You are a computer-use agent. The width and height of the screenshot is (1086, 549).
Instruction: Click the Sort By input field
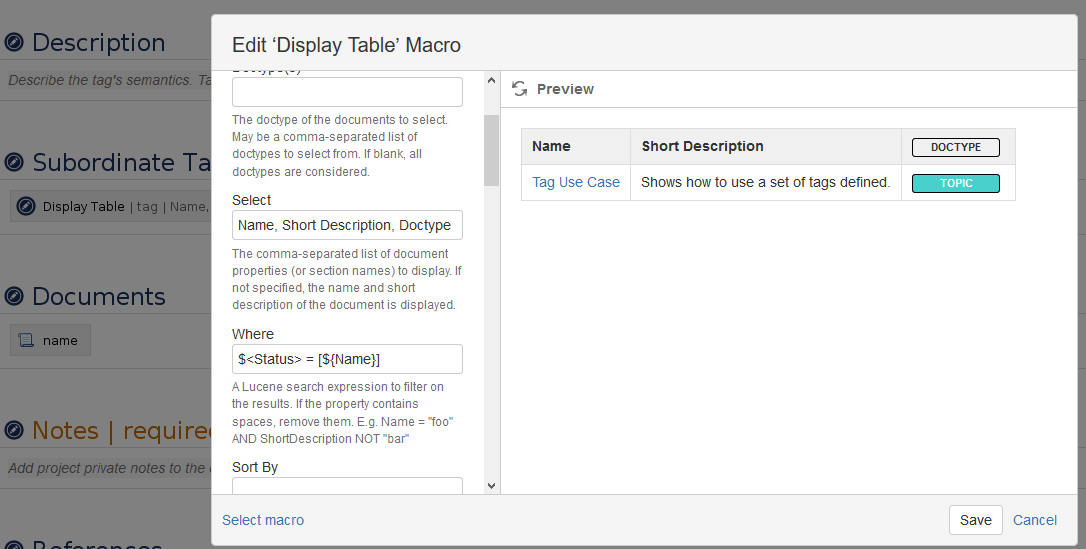(347, 486)
